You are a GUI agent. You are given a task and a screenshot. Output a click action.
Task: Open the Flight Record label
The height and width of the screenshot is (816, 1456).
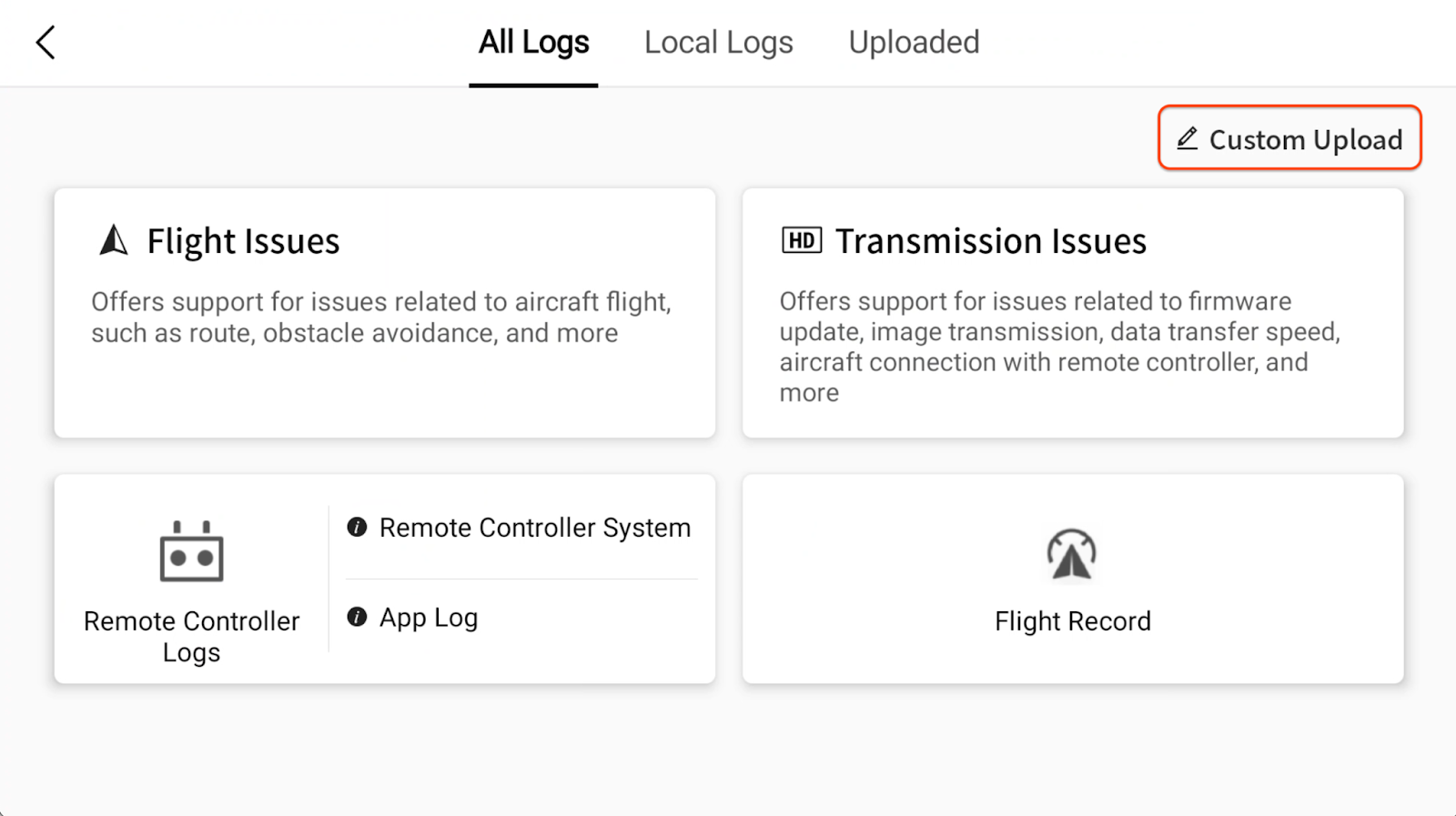pos(1072,621)
